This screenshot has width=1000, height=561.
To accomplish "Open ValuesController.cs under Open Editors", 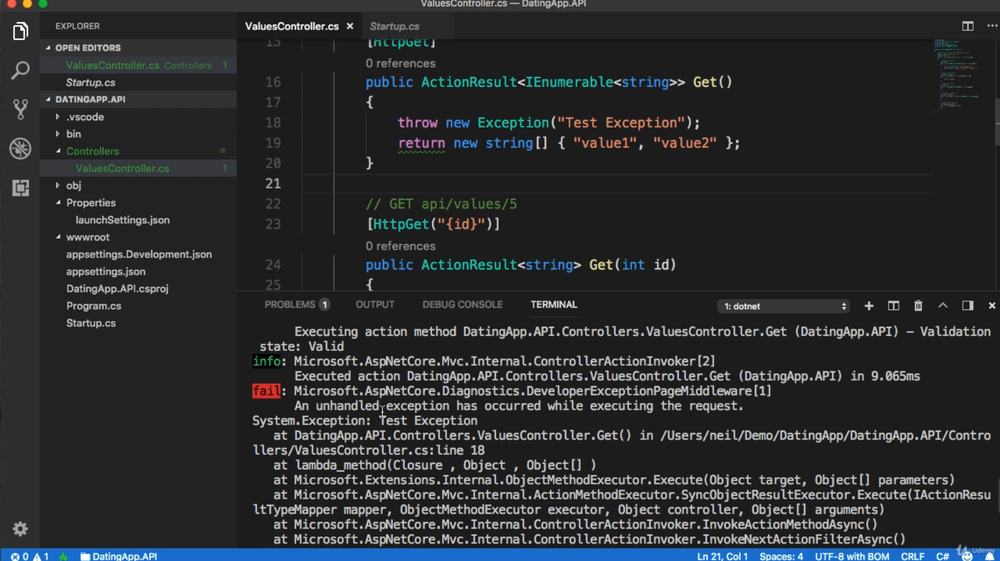I will (x=138, y=65).
